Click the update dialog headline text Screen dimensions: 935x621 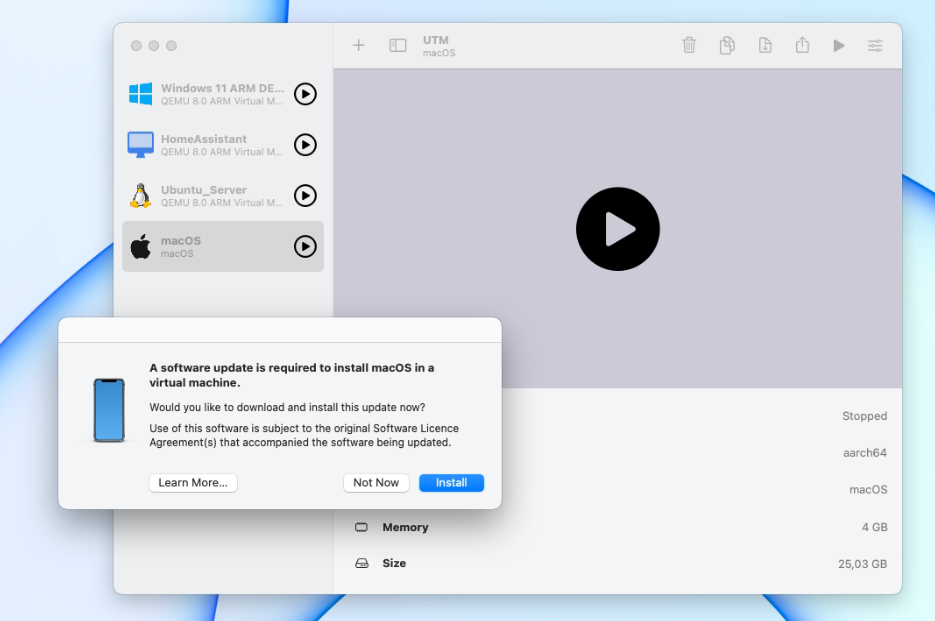point(292,375)
